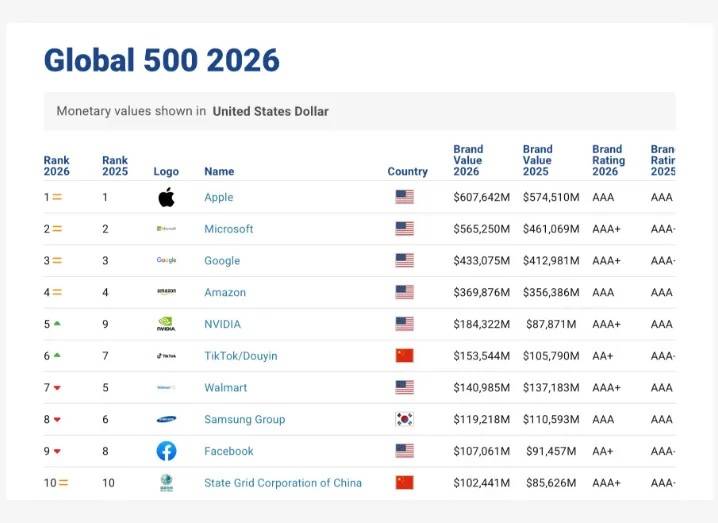Click South Korea flag in Samsung row
The height and width of the screenshot is (523, 718).
coord(404,420)
